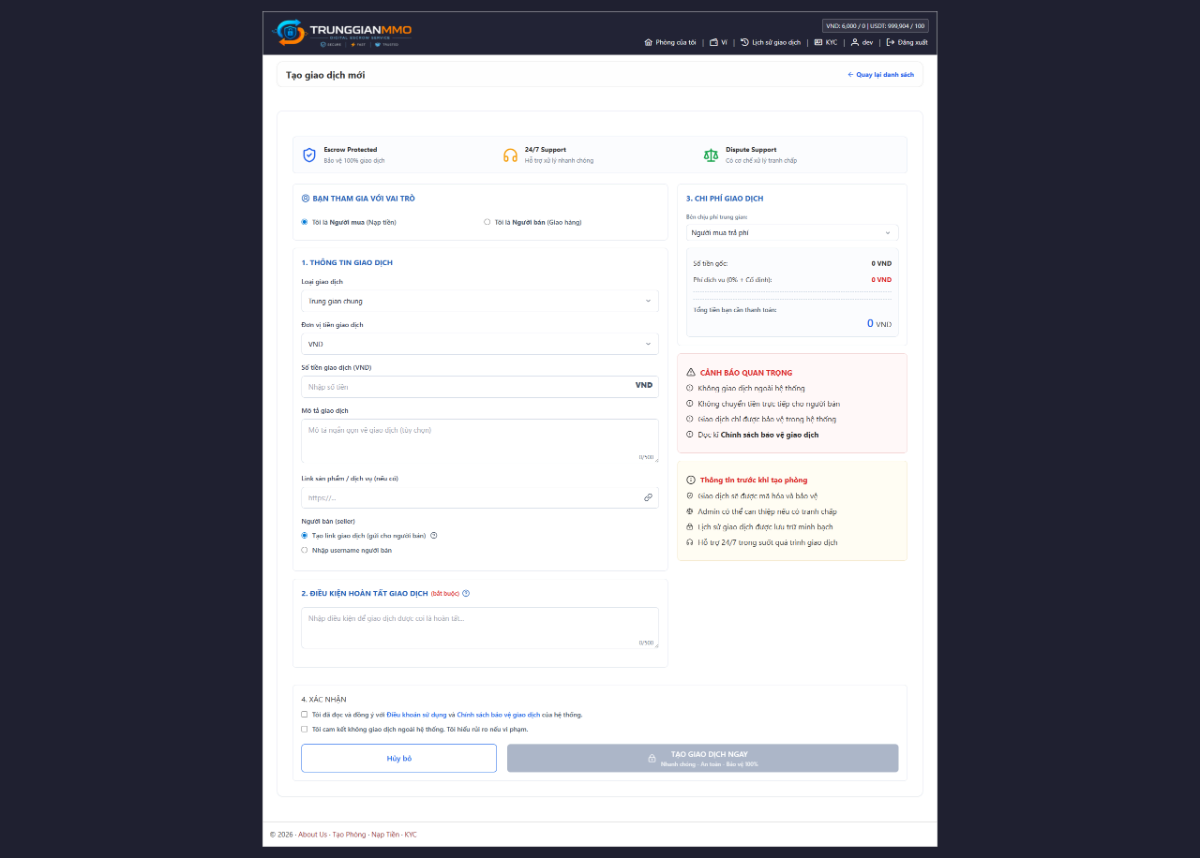
Task: Click the wallet icon beside Ví
Action: (714, 42)
